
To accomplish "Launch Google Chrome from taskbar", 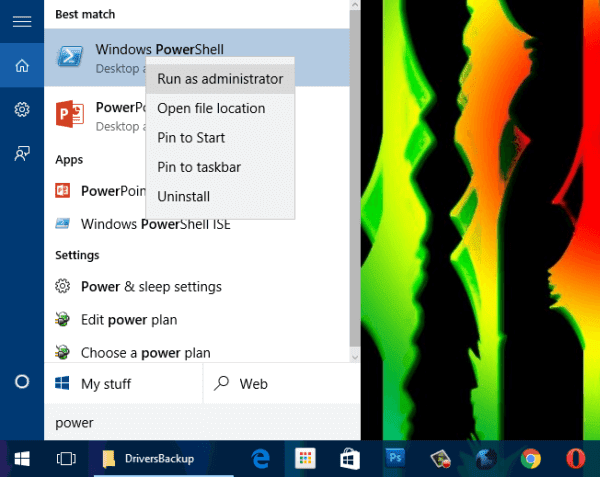I will point(531,458).
